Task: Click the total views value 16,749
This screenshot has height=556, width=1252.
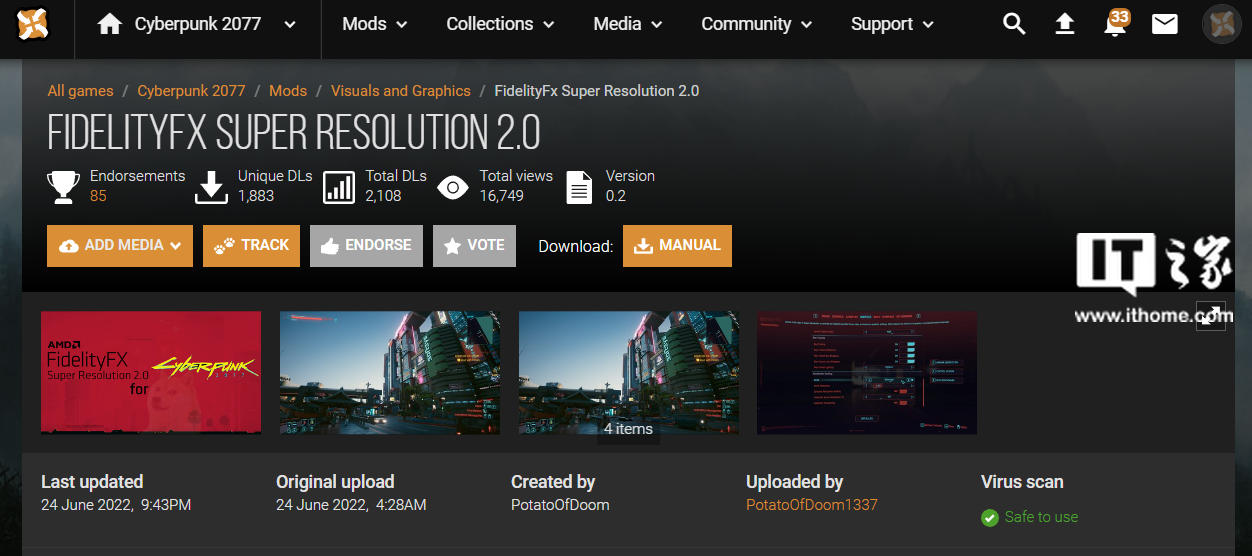Action: 501,196
